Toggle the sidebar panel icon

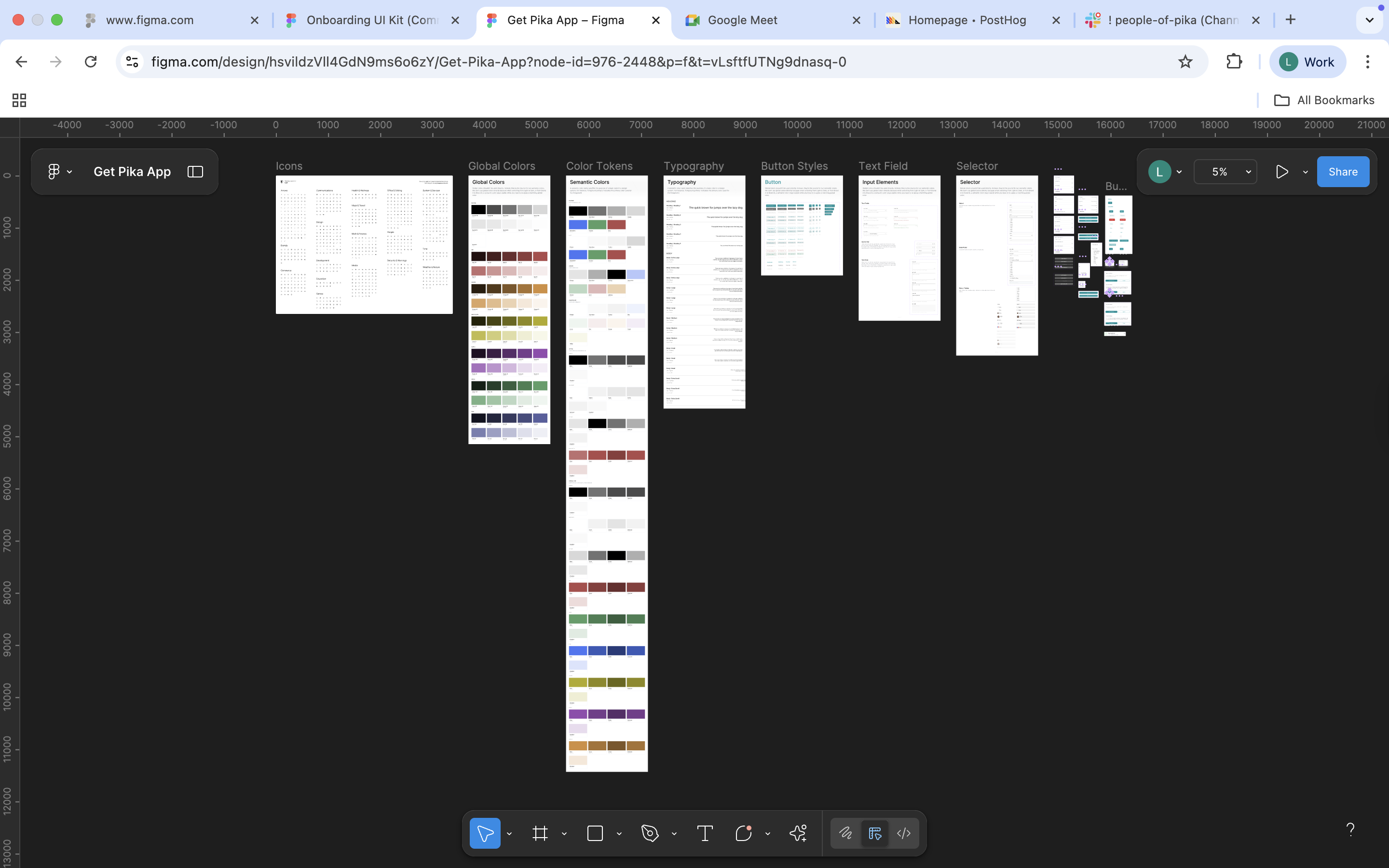coord(195,172)
